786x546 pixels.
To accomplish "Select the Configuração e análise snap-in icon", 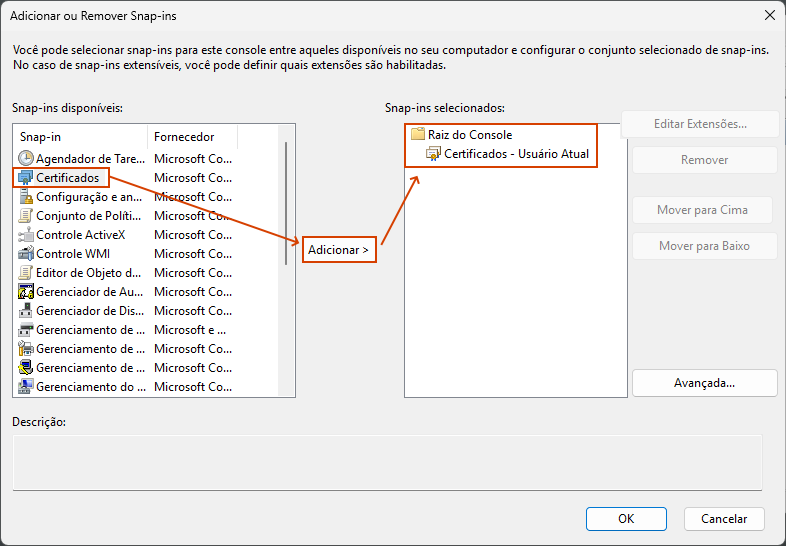I will tap(26, 197).
